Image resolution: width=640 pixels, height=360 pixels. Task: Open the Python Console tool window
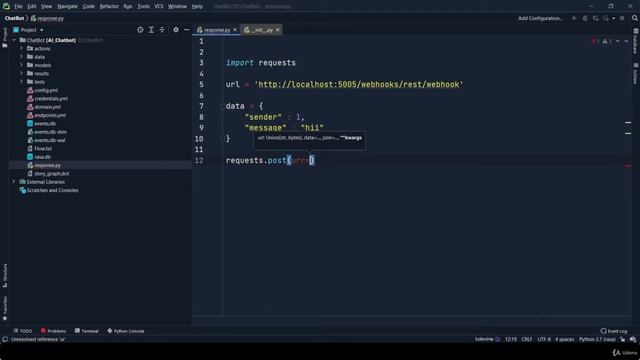point(126,331)
